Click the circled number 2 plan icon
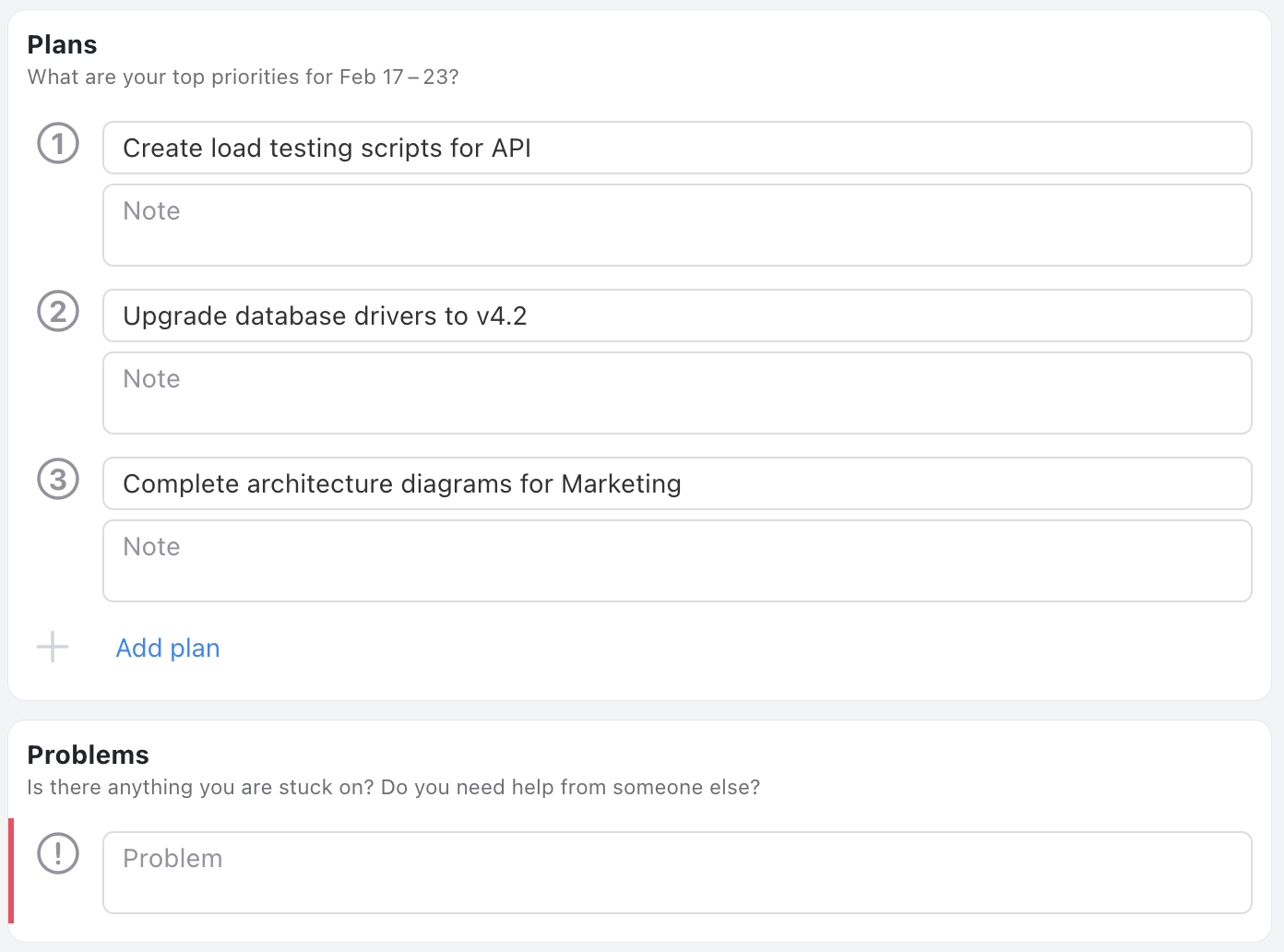This screenshot has height=952, width=1284. 58,312
